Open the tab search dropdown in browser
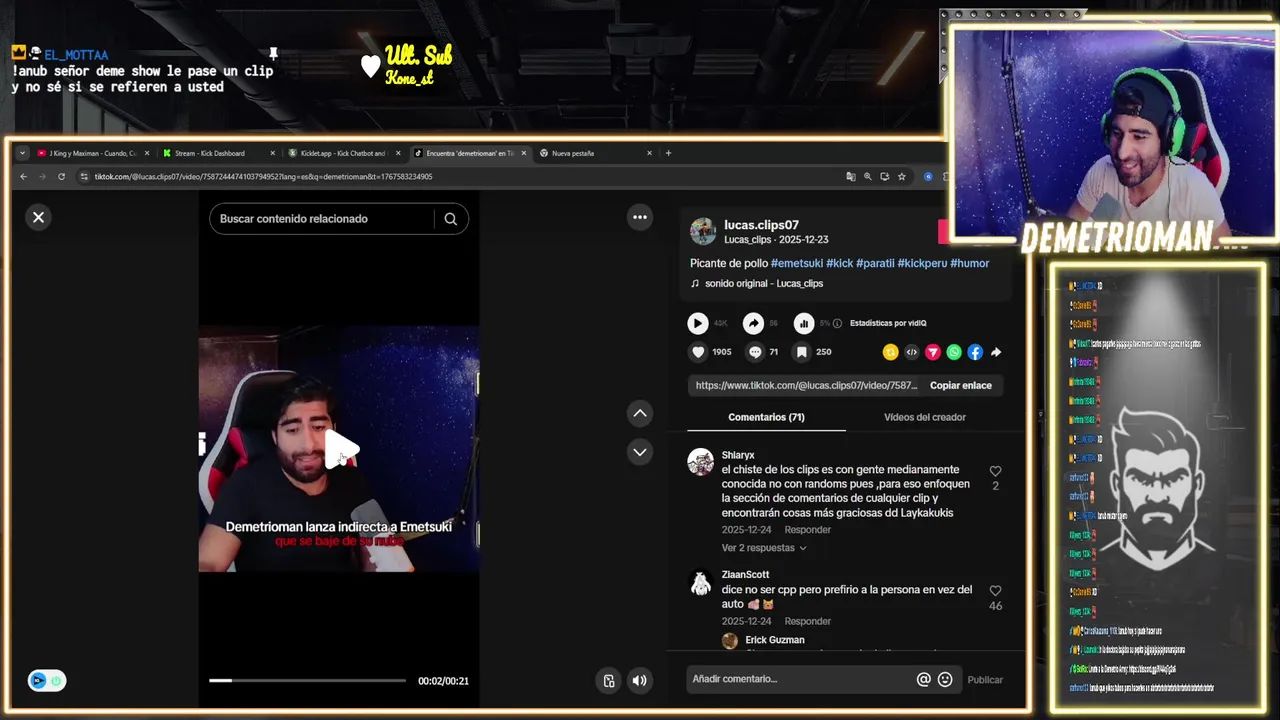Image resolution: width=1280 pixels, height=720 pixels. (23, 153)
